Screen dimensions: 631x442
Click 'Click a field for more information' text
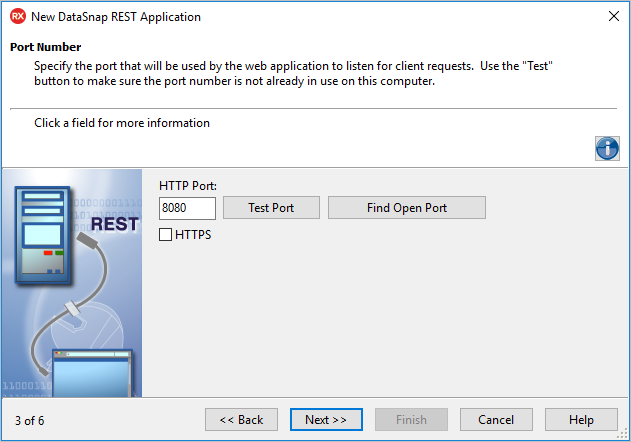click(x=122, y=123)
